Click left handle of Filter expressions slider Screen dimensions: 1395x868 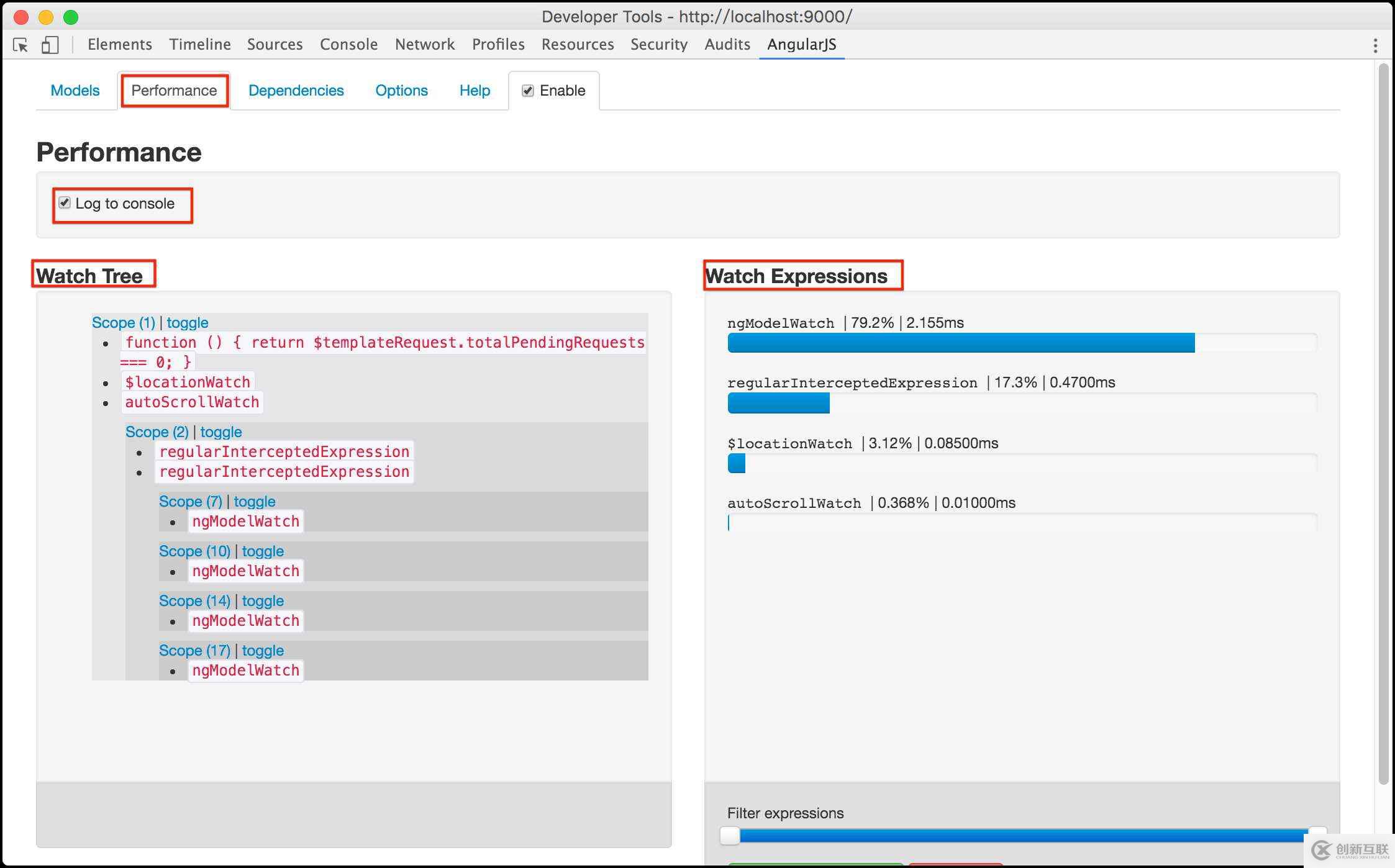coord(730,836)
